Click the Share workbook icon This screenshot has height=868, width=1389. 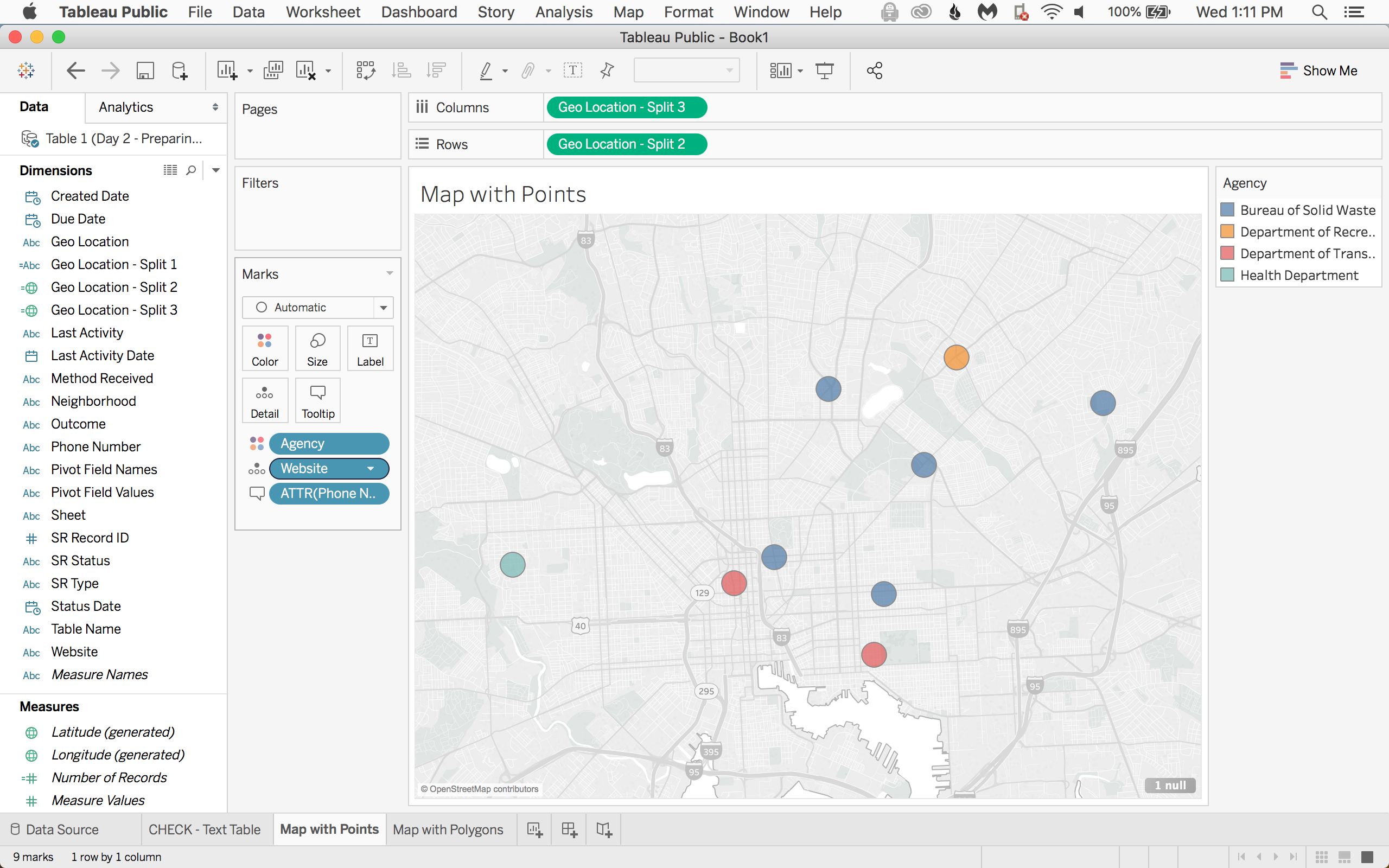[874, 71]
